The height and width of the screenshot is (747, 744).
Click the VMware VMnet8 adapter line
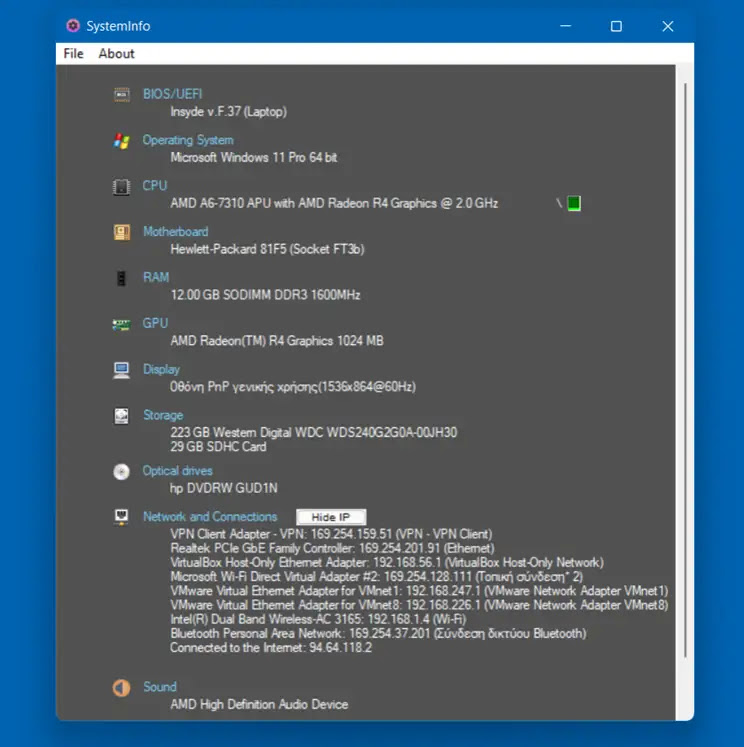click(419, 605)
